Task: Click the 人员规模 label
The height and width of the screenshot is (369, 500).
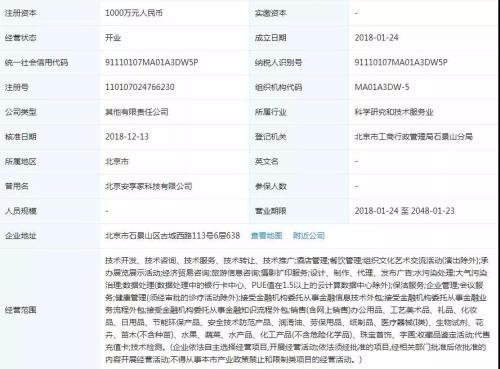Action: click(x=21, y=211)
